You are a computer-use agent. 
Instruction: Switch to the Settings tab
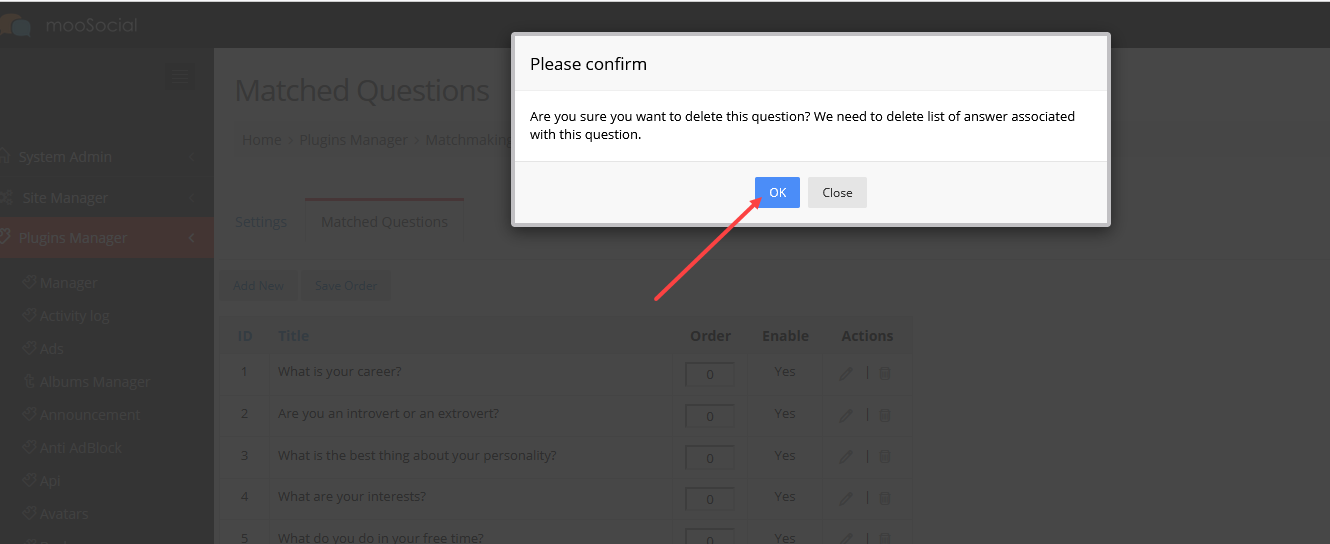pos(261,222)
